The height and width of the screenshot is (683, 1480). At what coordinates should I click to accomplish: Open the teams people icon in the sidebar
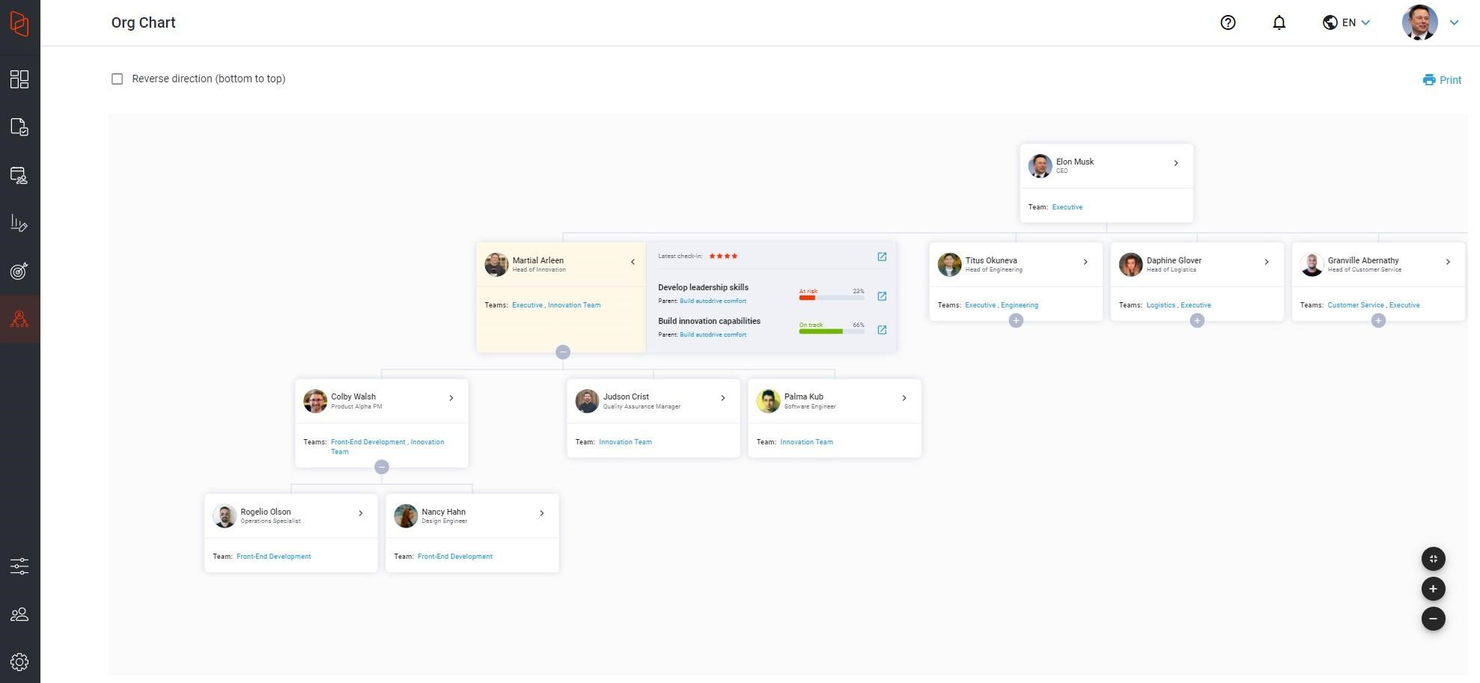[x=19, y=612]
